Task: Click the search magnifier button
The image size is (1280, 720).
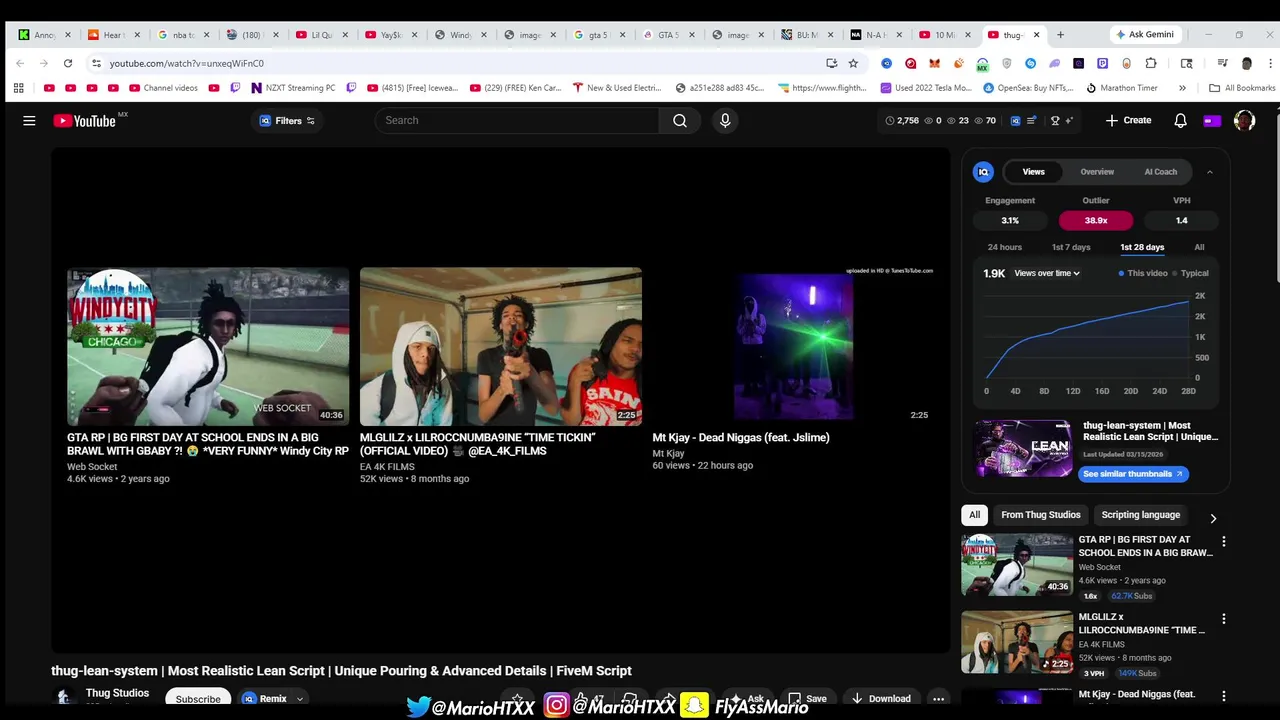Action: [x=680, y=121]
